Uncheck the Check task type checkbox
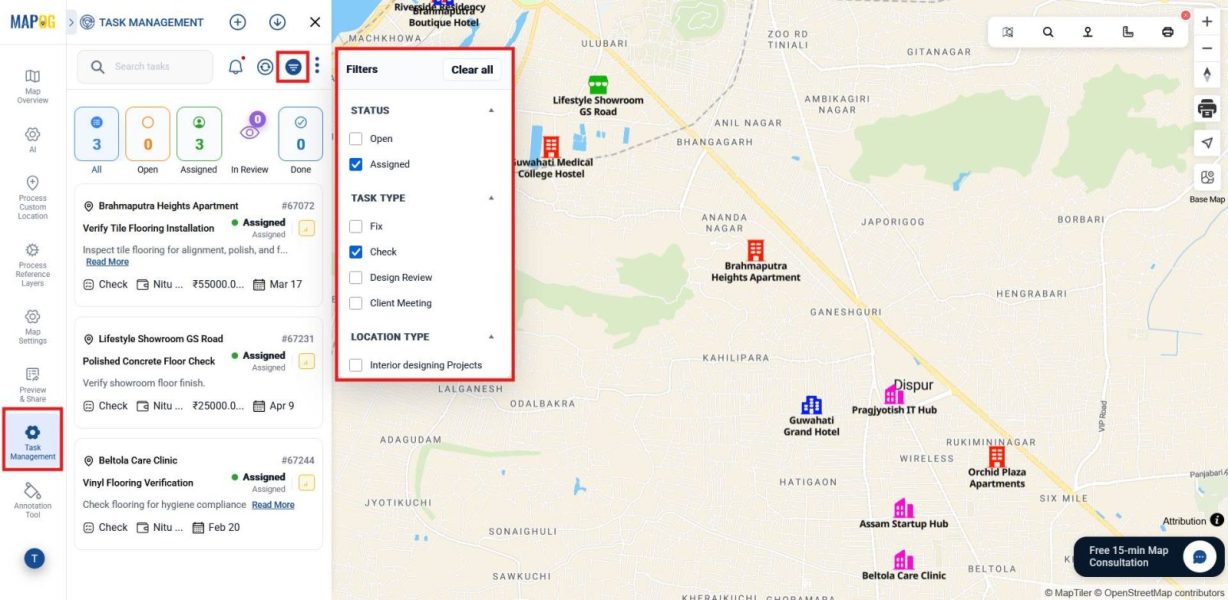Viewport: 1228px width, 600px height. click(355, 252)
